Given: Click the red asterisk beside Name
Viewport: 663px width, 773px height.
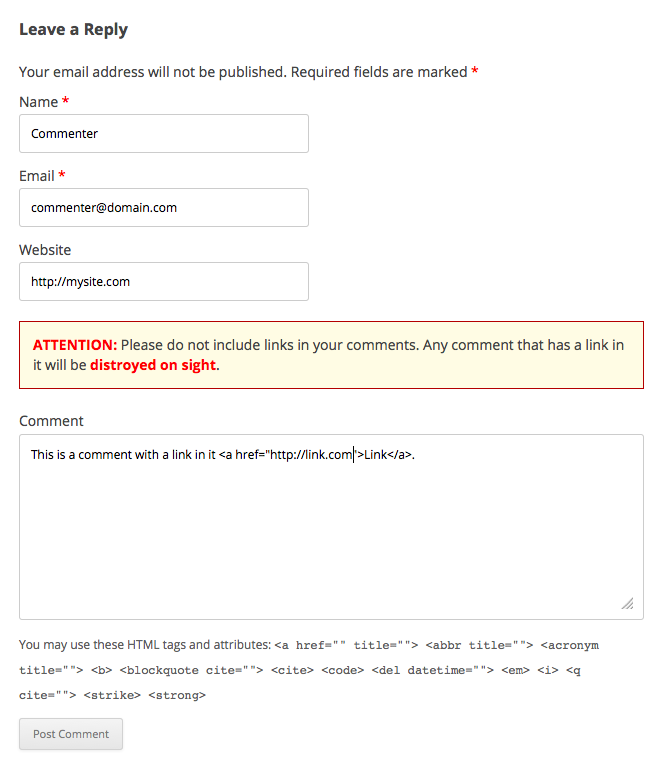Looking at the screenshot, I should click(x=65, y=100).
